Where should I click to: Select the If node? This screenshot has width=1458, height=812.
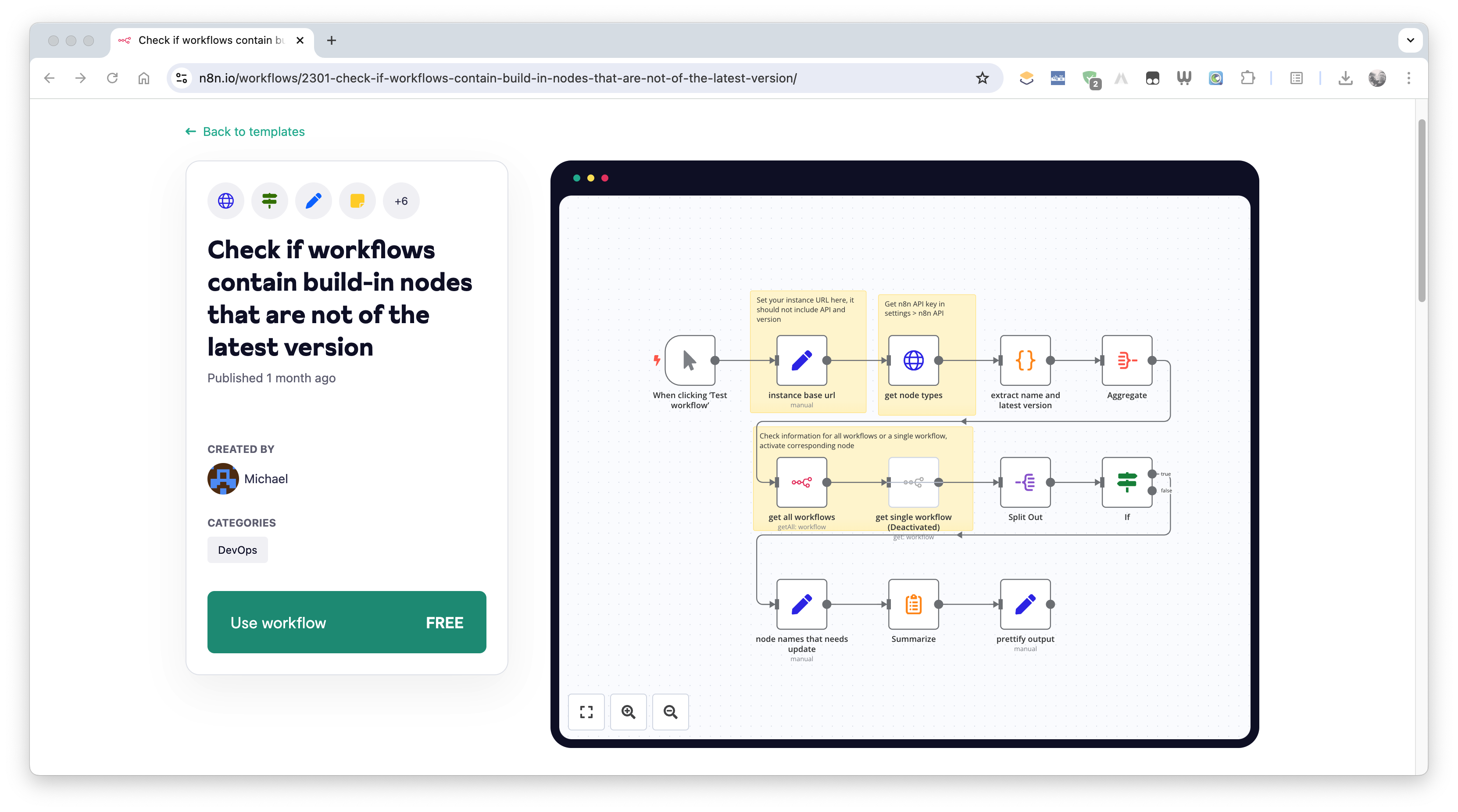1126,482
